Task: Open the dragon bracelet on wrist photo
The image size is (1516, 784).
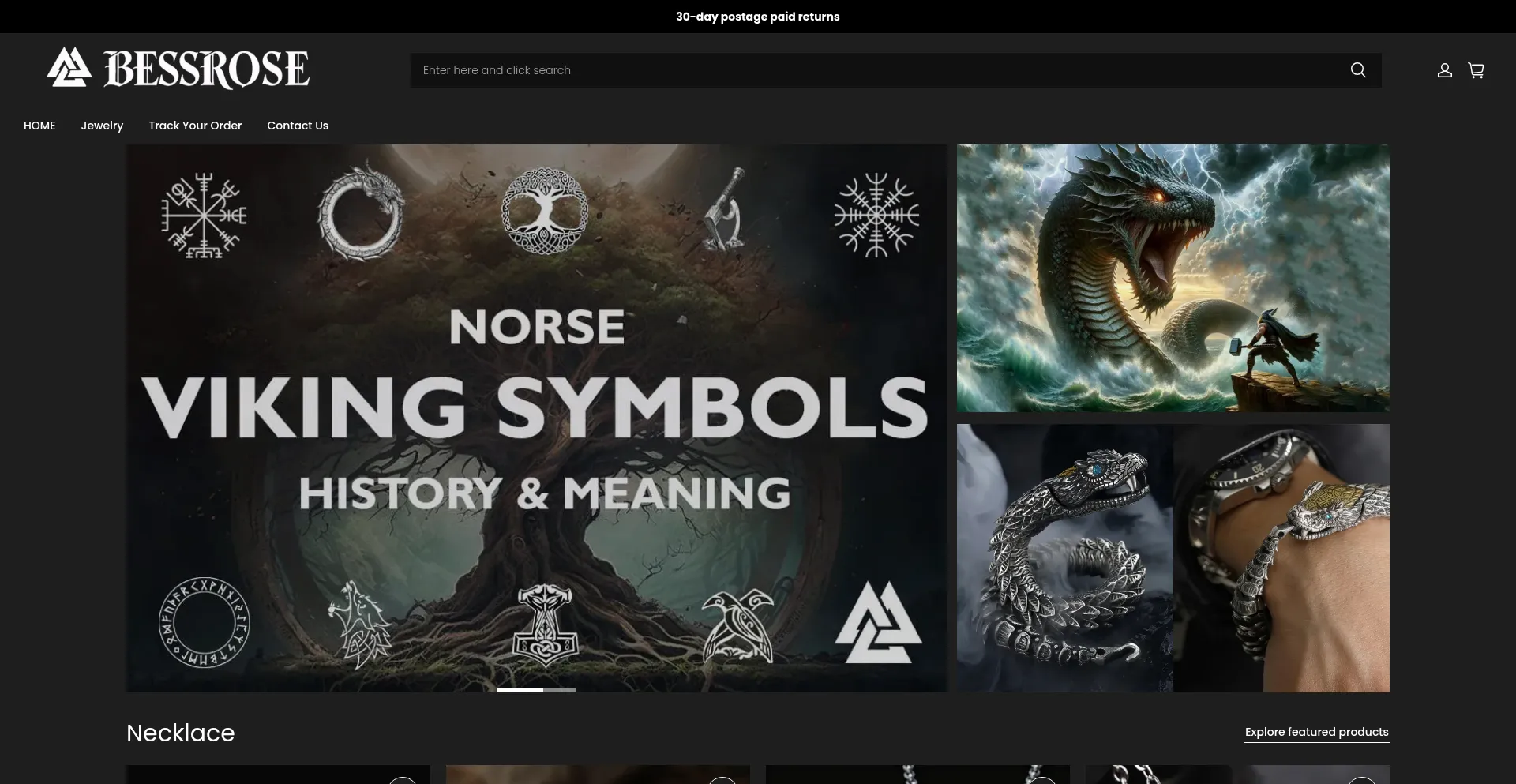Action: 1281,558
